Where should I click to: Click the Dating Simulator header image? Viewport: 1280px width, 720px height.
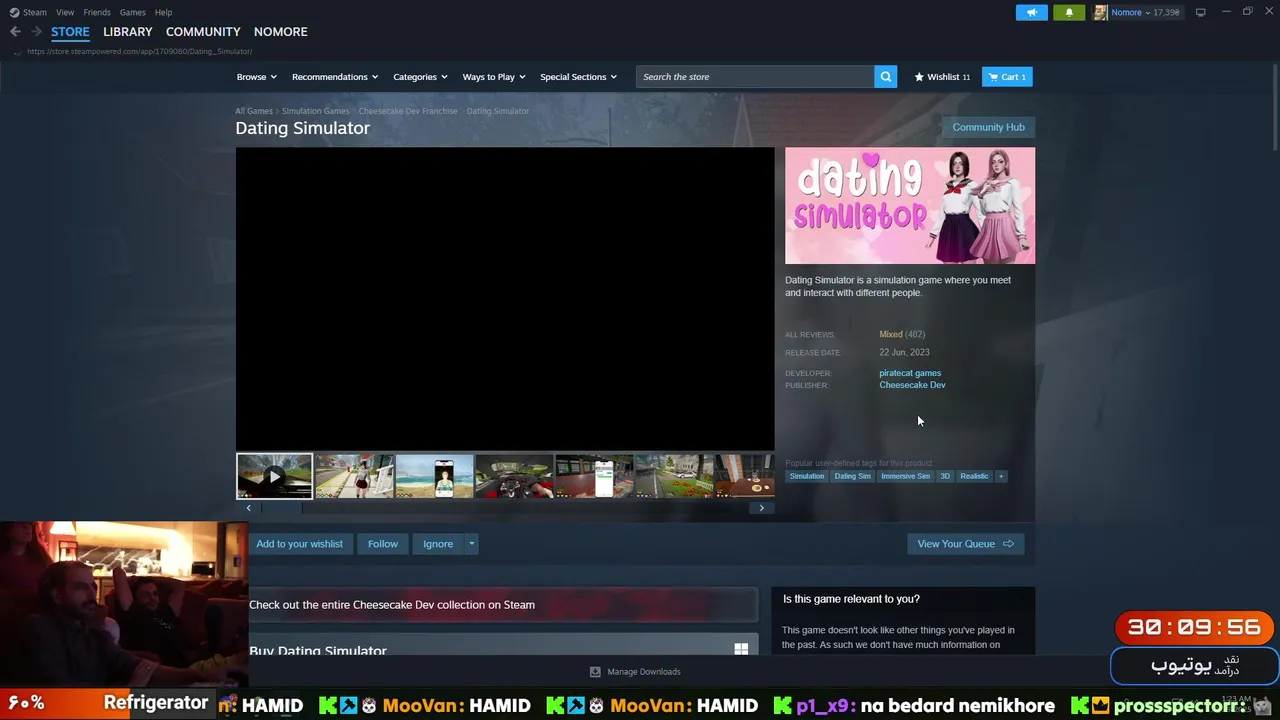[910, 206]
